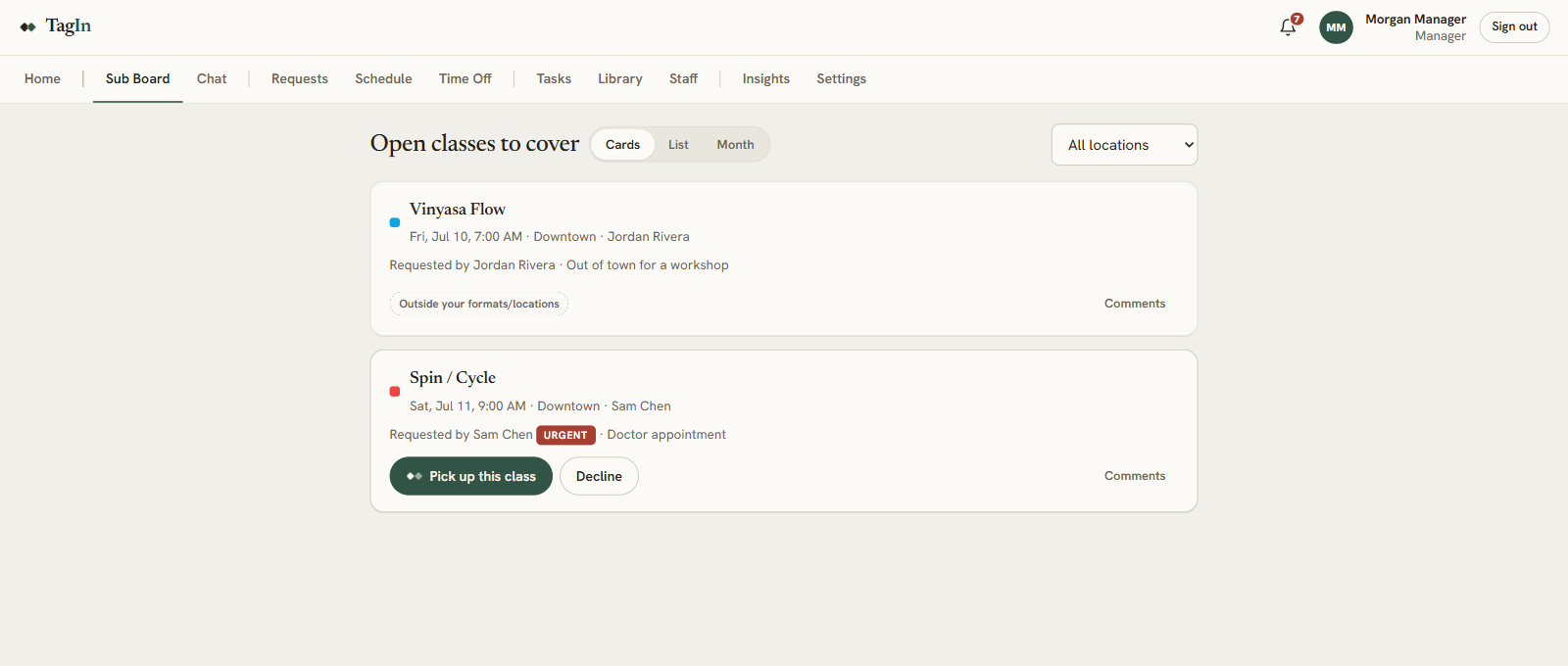
Task: Open the Requests tab
Action: [x=300, y=79]
